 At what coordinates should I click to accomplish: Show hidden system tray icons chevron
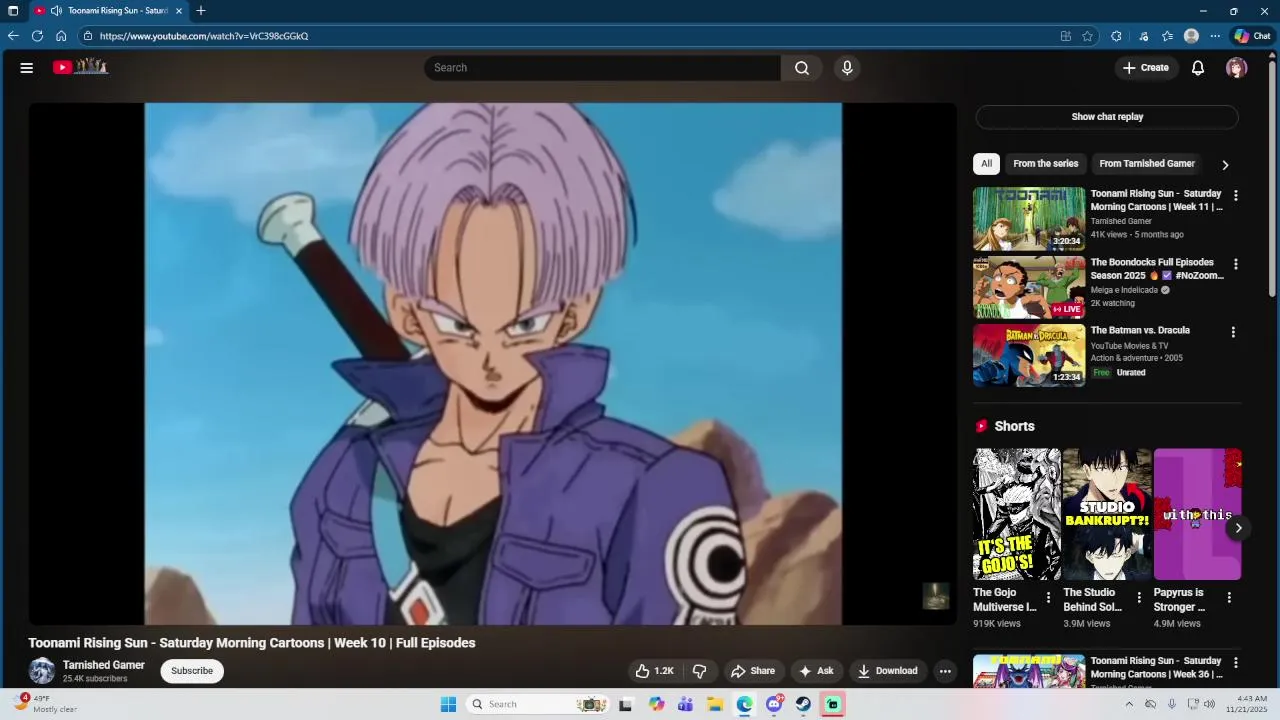pyautogui.click(x=1129, y=704)
